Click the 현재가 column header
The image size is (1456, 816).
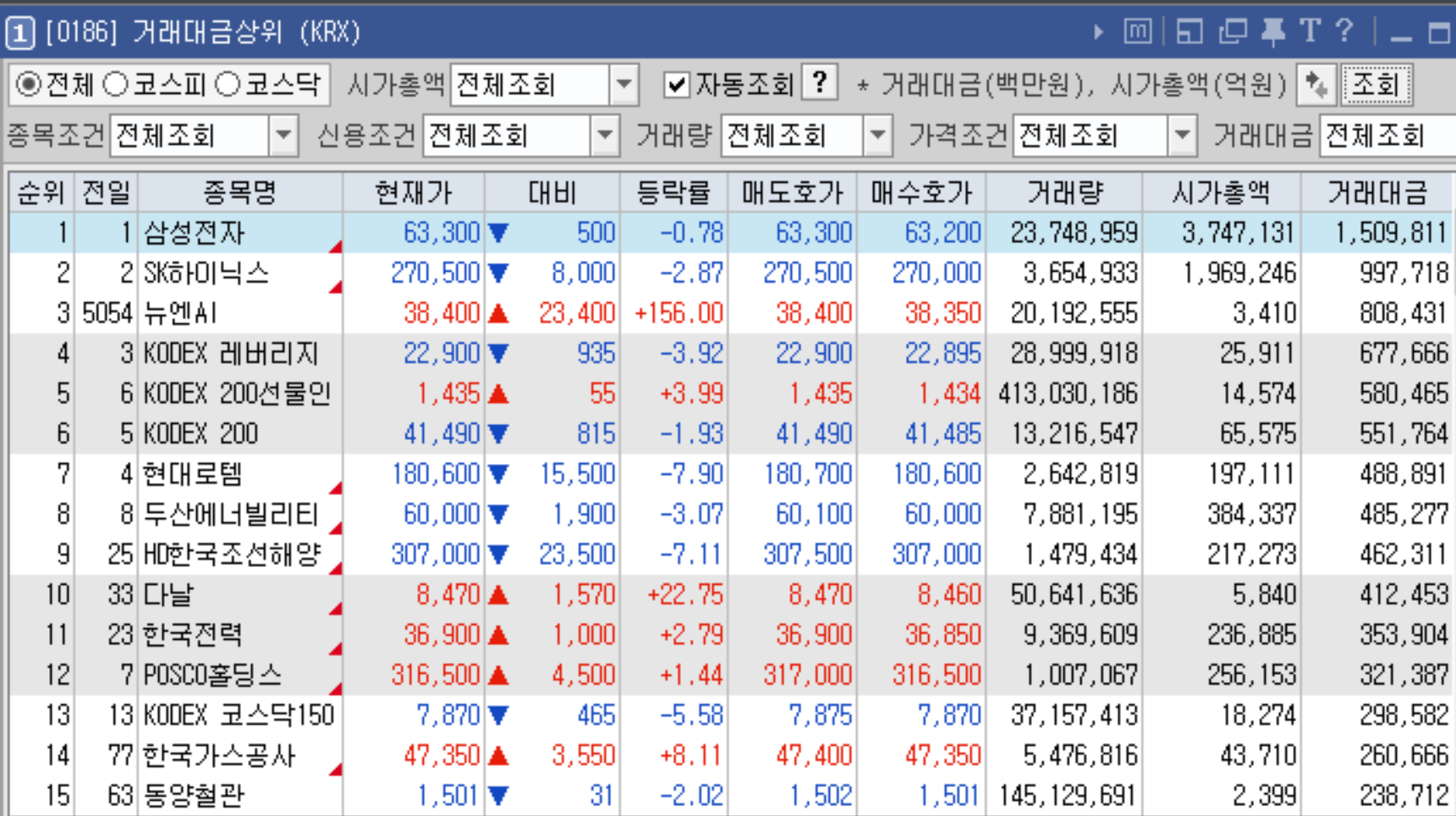(414, 193)
